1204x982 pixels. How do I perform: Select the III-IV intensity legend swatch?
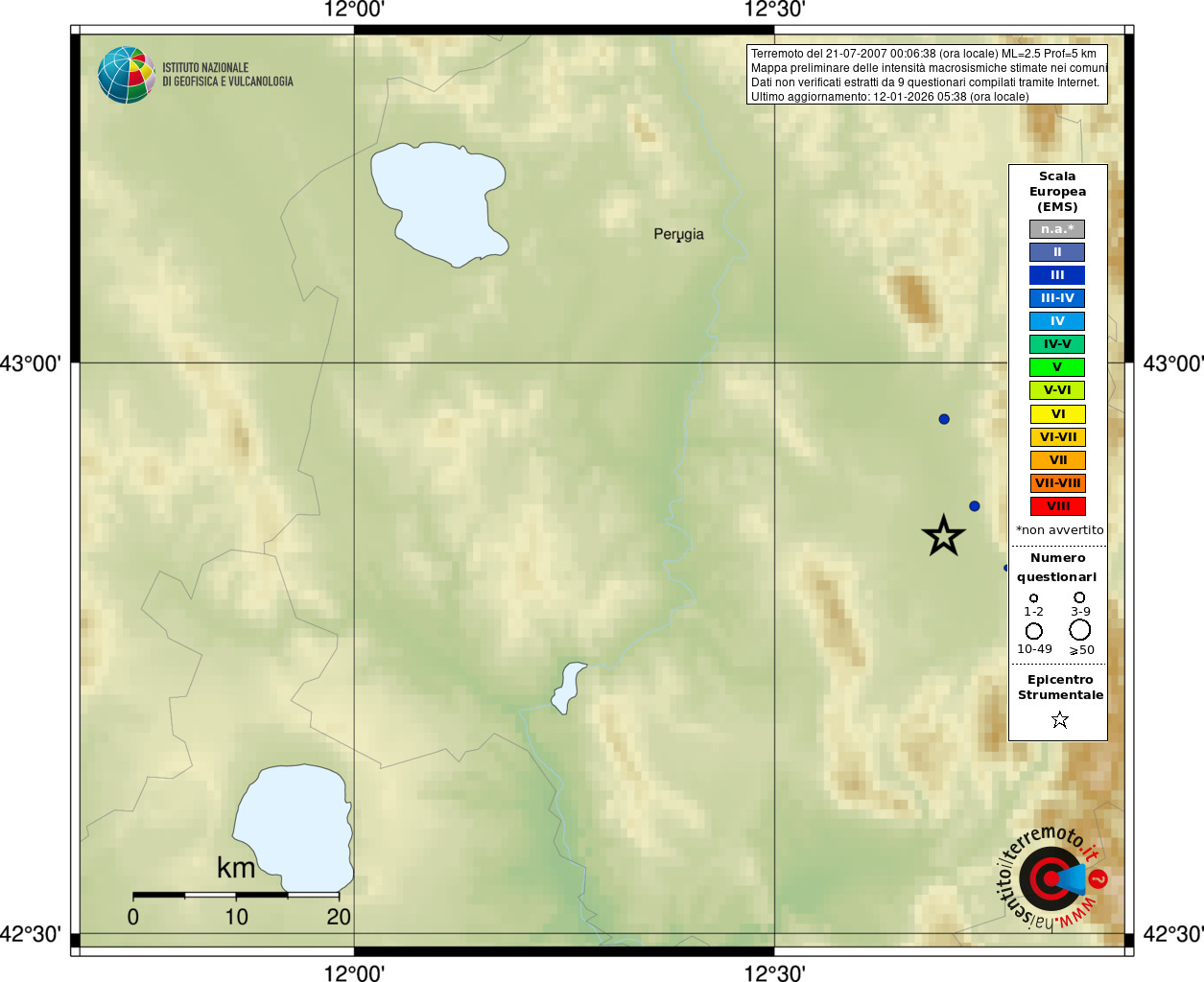[1057, 298]
